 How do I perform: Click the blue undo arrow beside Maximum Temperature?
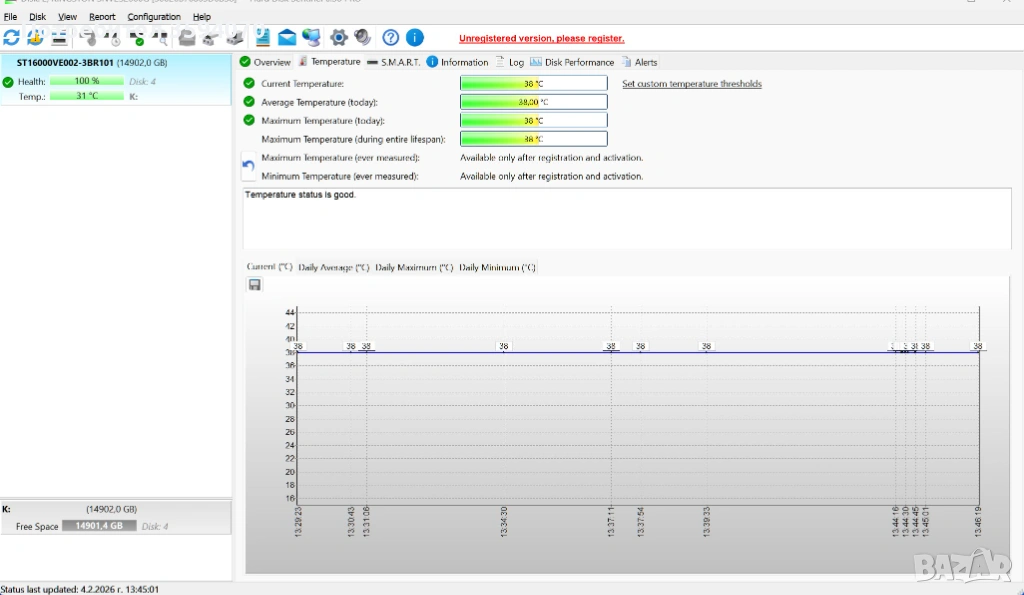(x=249, y=165)
